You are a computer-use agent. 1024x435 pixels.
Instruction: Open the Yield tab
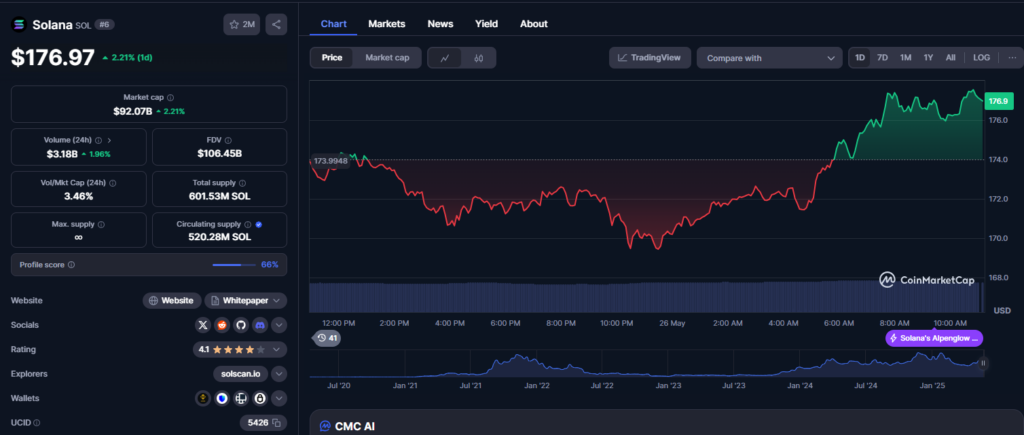pos(487,24)
